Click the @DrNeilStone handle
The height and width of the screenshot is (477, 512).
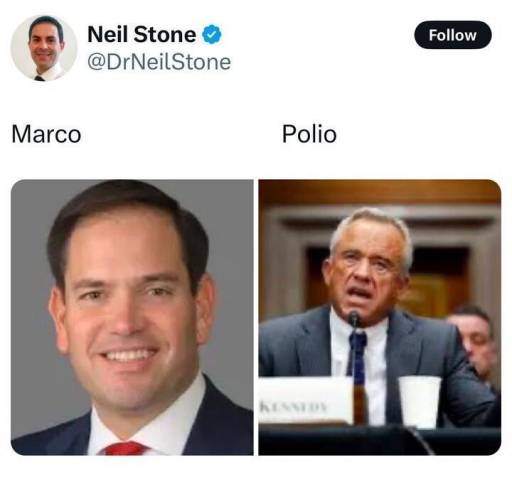(x=159, y=62)
